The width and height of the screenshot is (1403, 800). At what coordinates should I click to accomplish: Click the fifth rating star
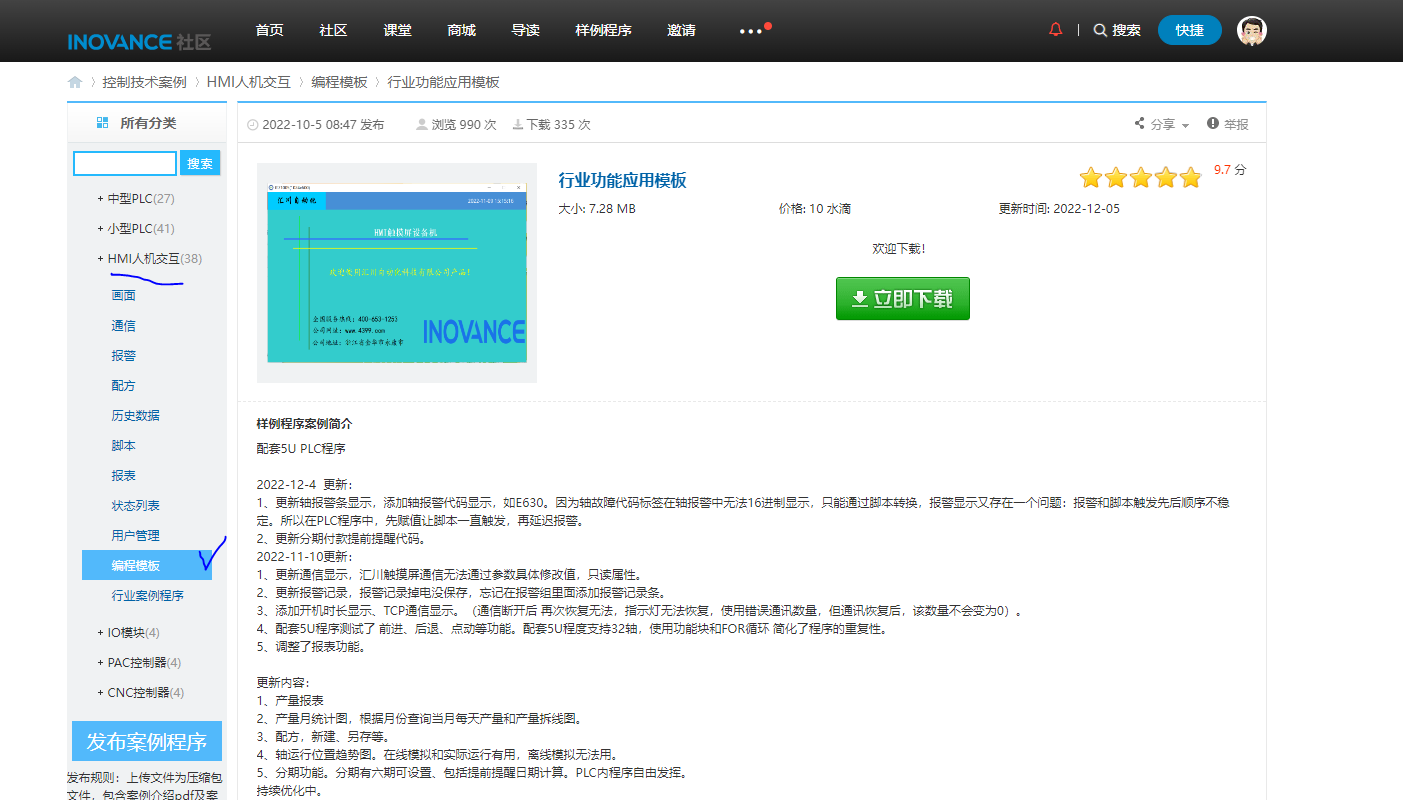[1190, 178]
